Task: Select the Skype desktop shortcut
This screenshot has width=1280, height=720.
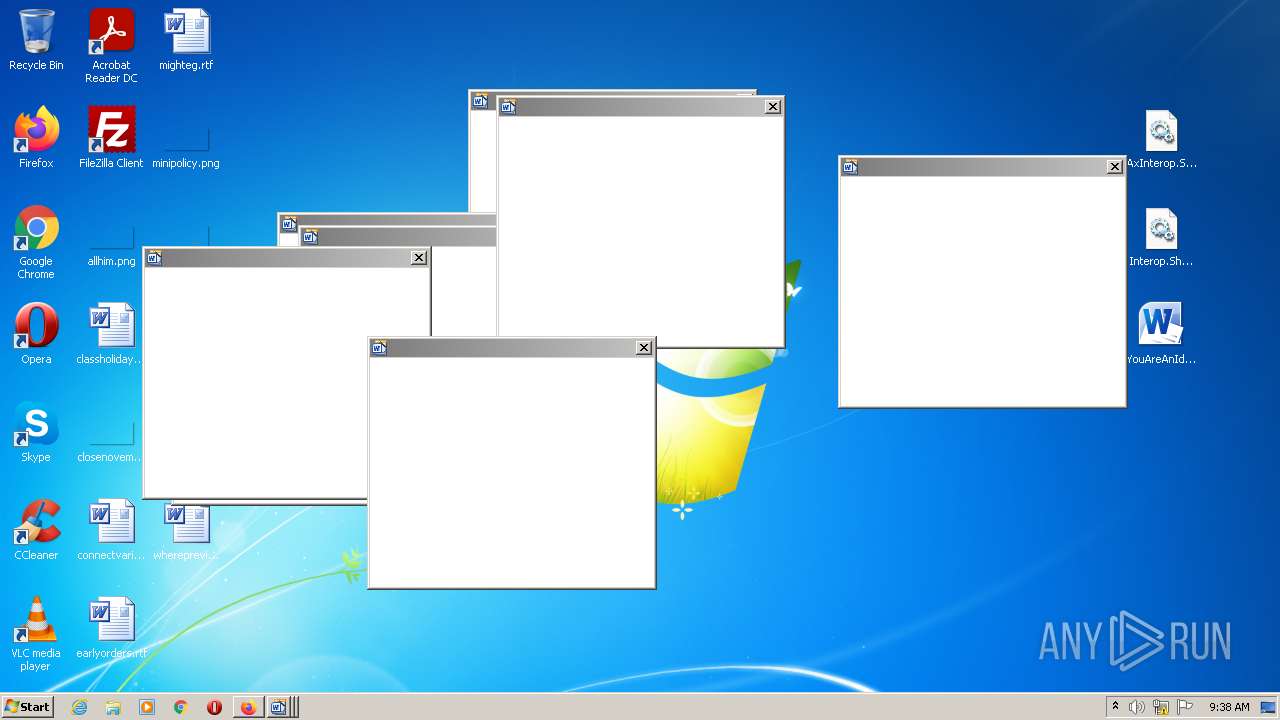Action: coord(36,432)
